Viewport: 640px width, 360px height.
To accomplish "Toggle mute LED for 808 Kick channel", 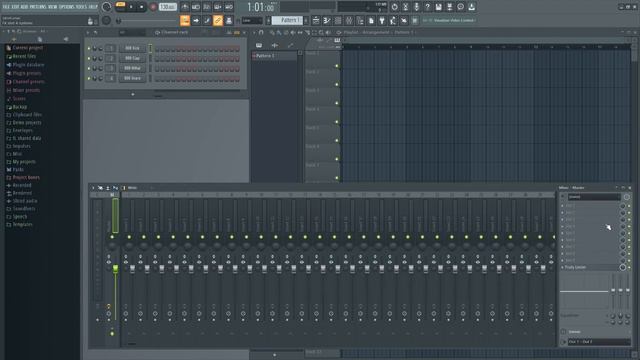I will click(89, 49).
